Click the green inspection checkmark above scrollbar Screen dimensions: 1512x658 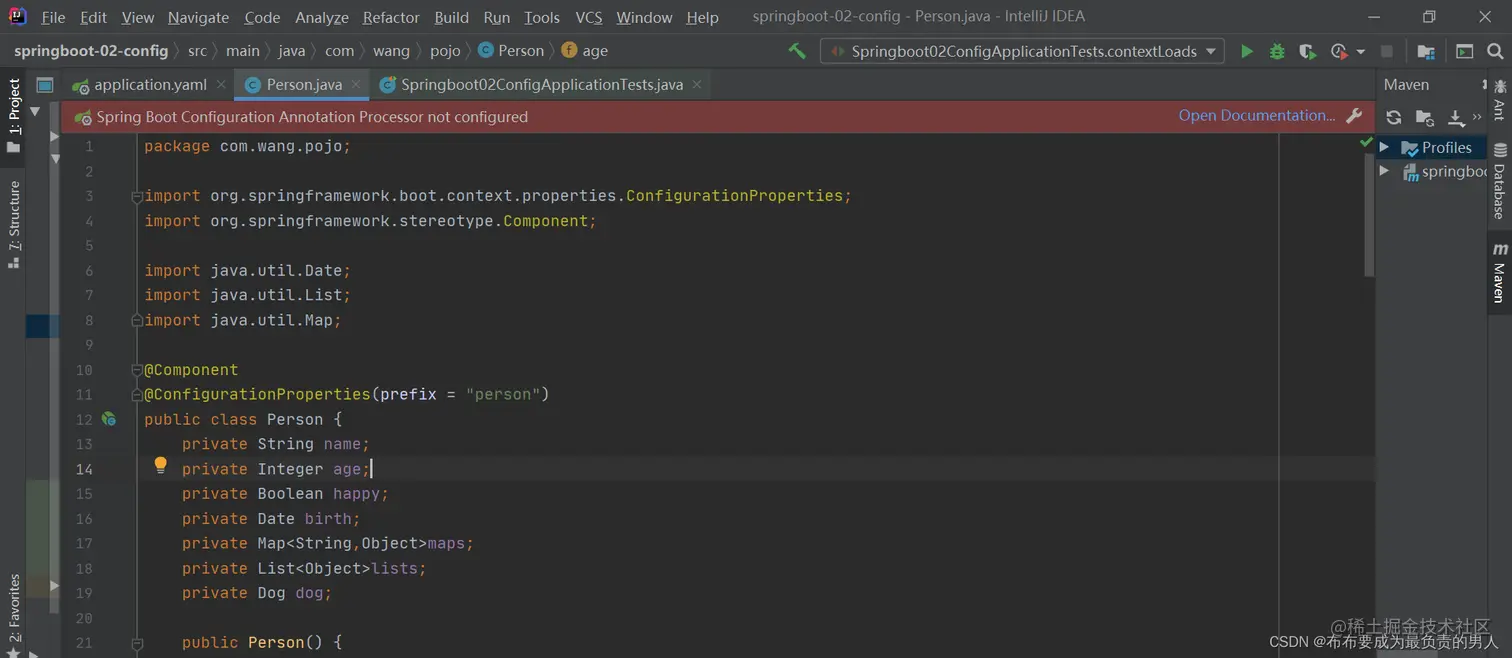[x=1366, y=144]
